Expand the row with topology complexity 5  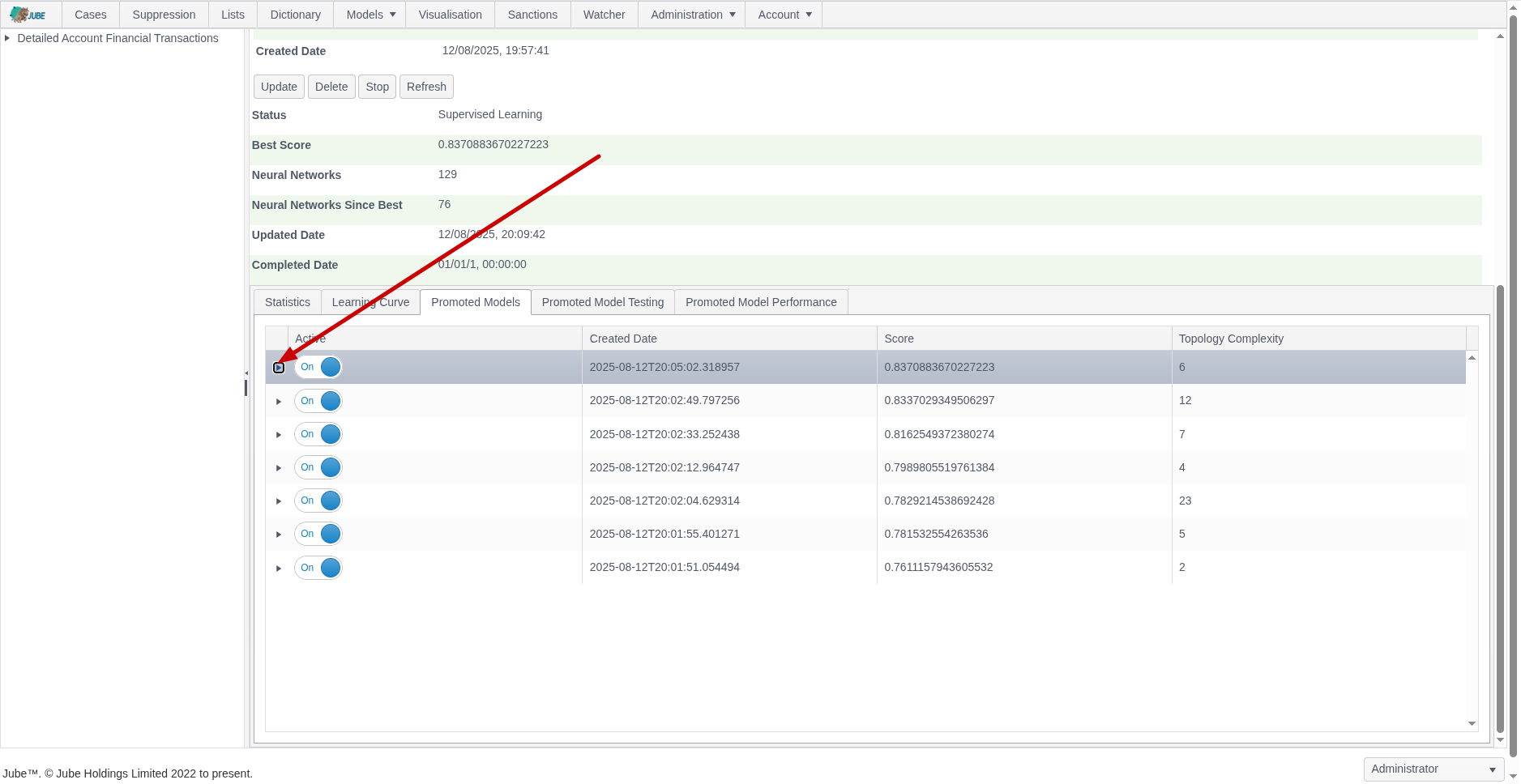pos(279,535)
